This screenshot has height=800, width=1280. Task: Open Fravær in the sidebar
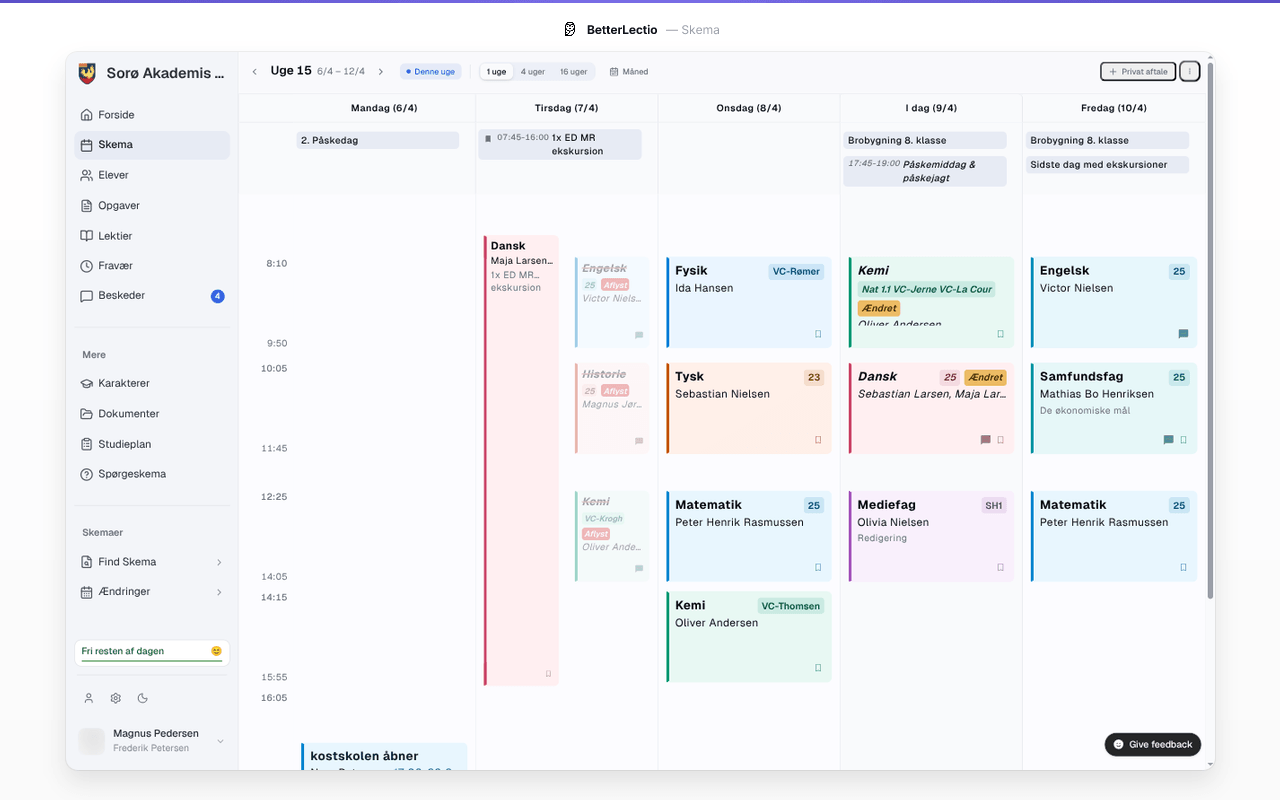152,266
